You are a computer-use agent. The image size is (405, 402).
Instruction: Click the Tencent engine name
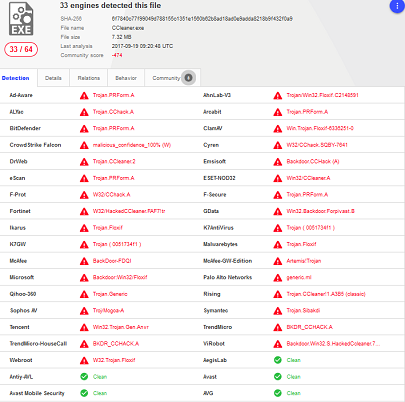[19, 327]
